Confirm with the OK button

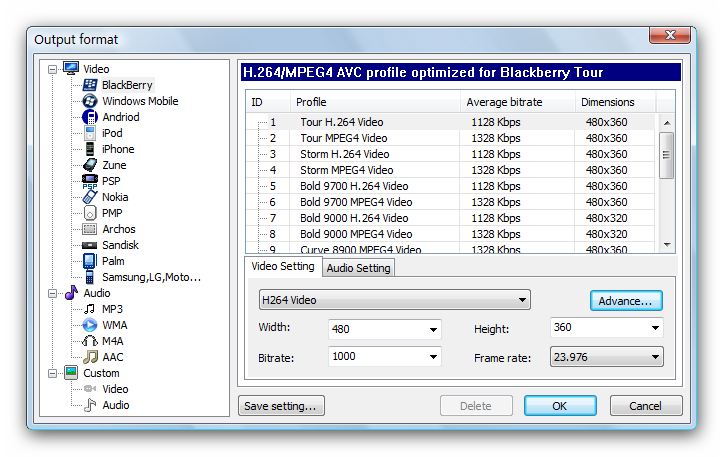tap(560, 406)
